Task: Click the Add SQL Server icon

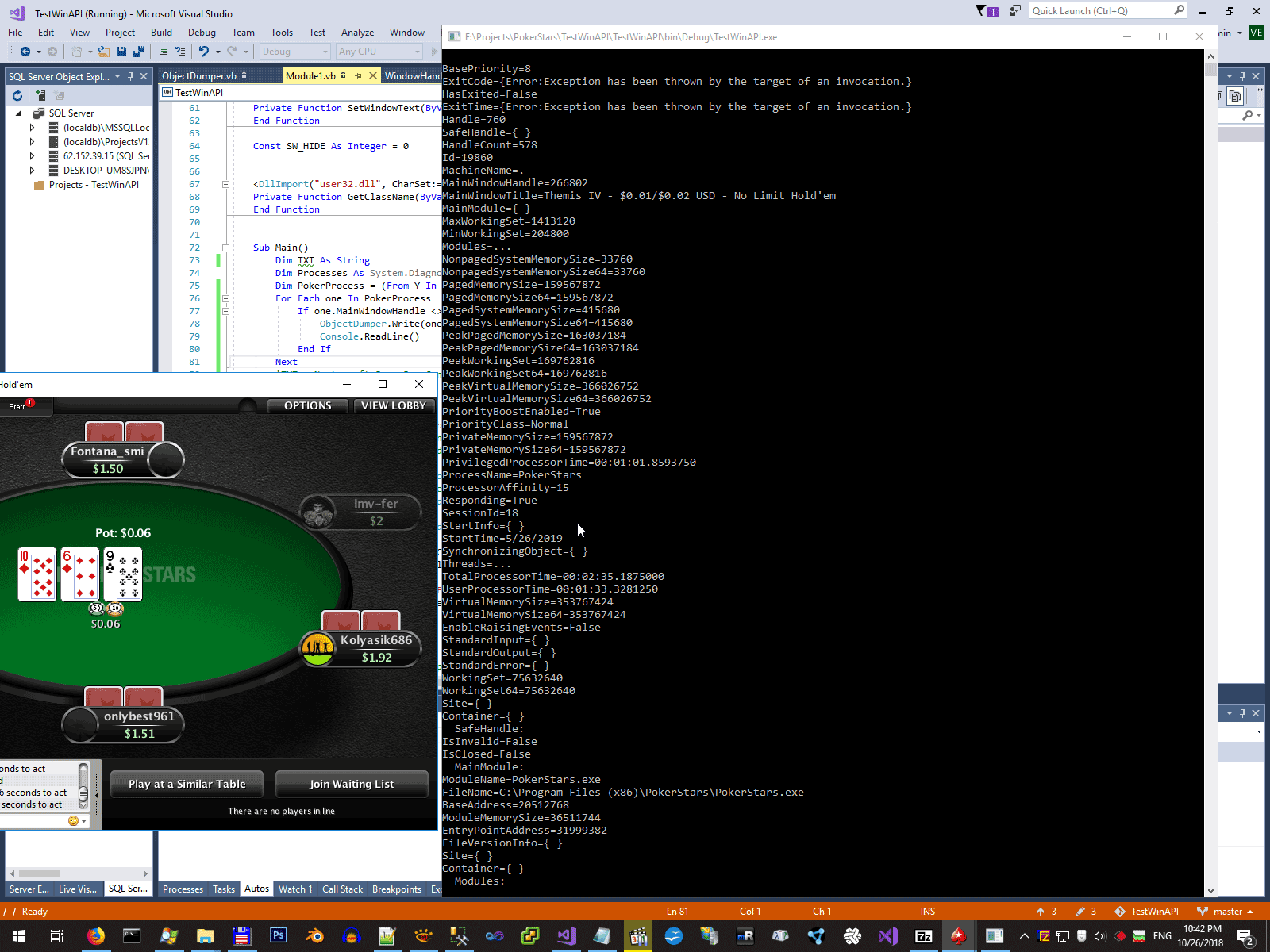Action: tap(40, 95)
